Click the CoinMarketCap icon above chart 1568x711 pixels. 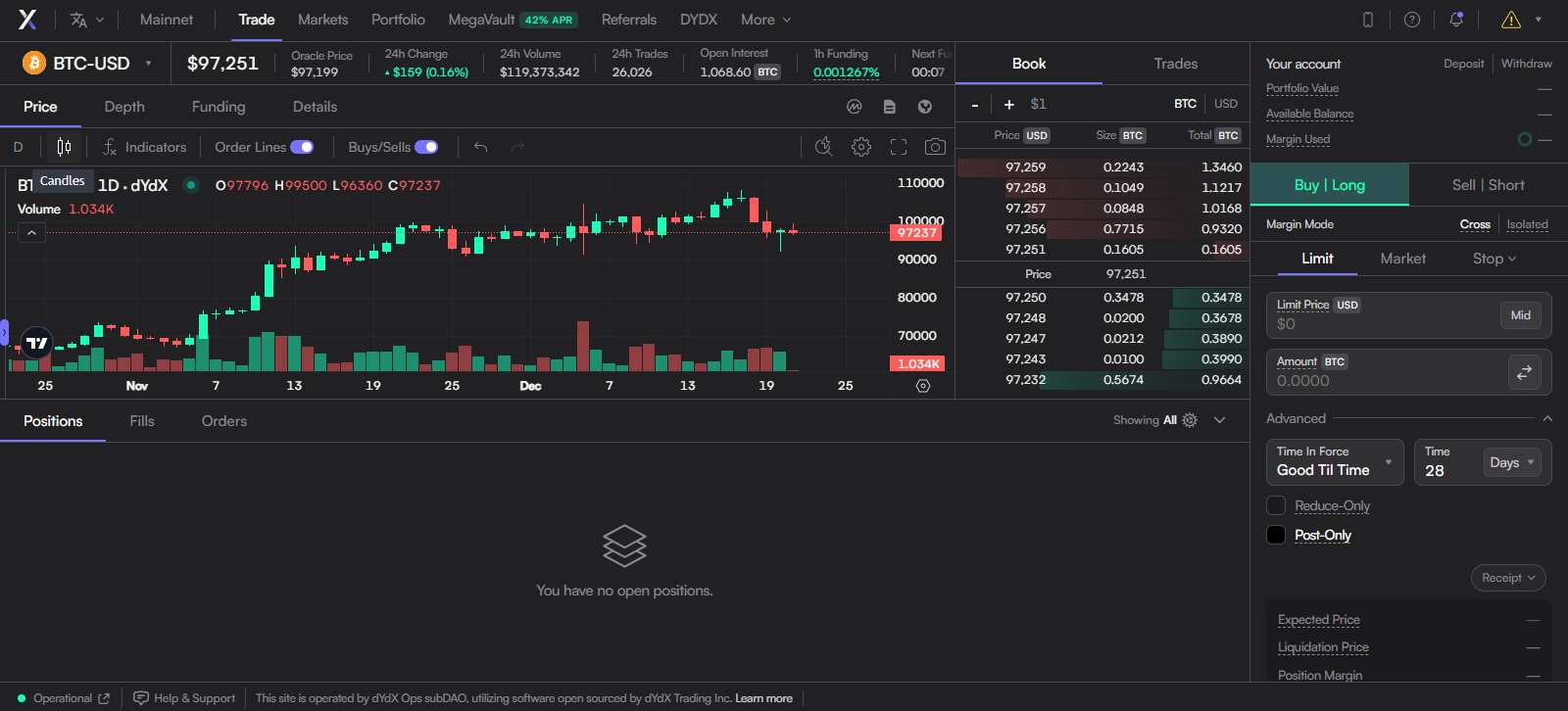tap(855, 107)
